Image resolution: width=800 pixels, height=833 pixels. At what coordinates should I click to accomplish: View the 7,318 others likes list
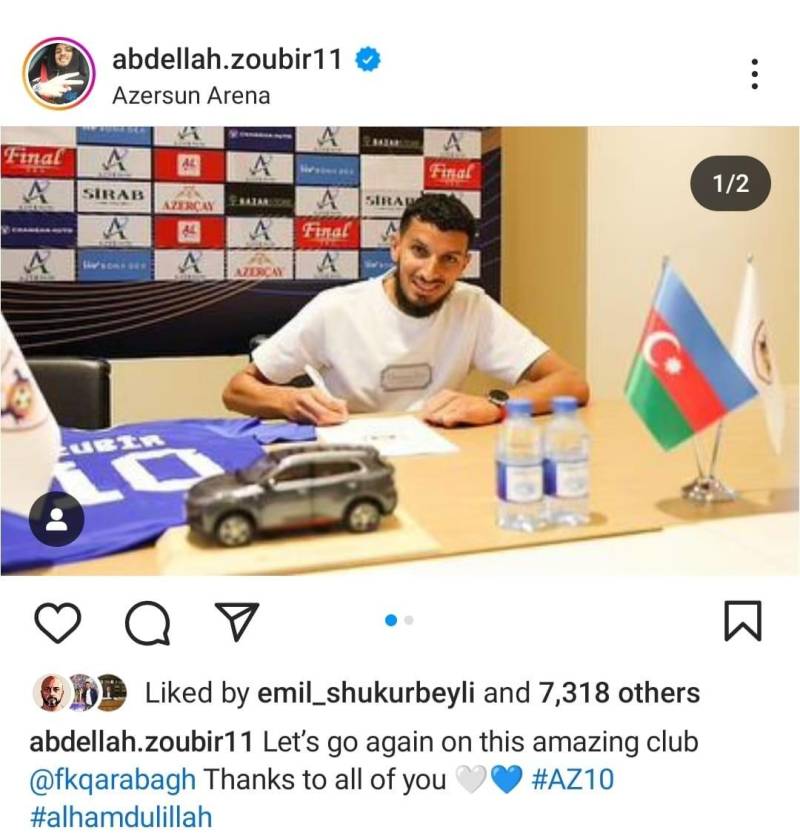click(619, 693)
